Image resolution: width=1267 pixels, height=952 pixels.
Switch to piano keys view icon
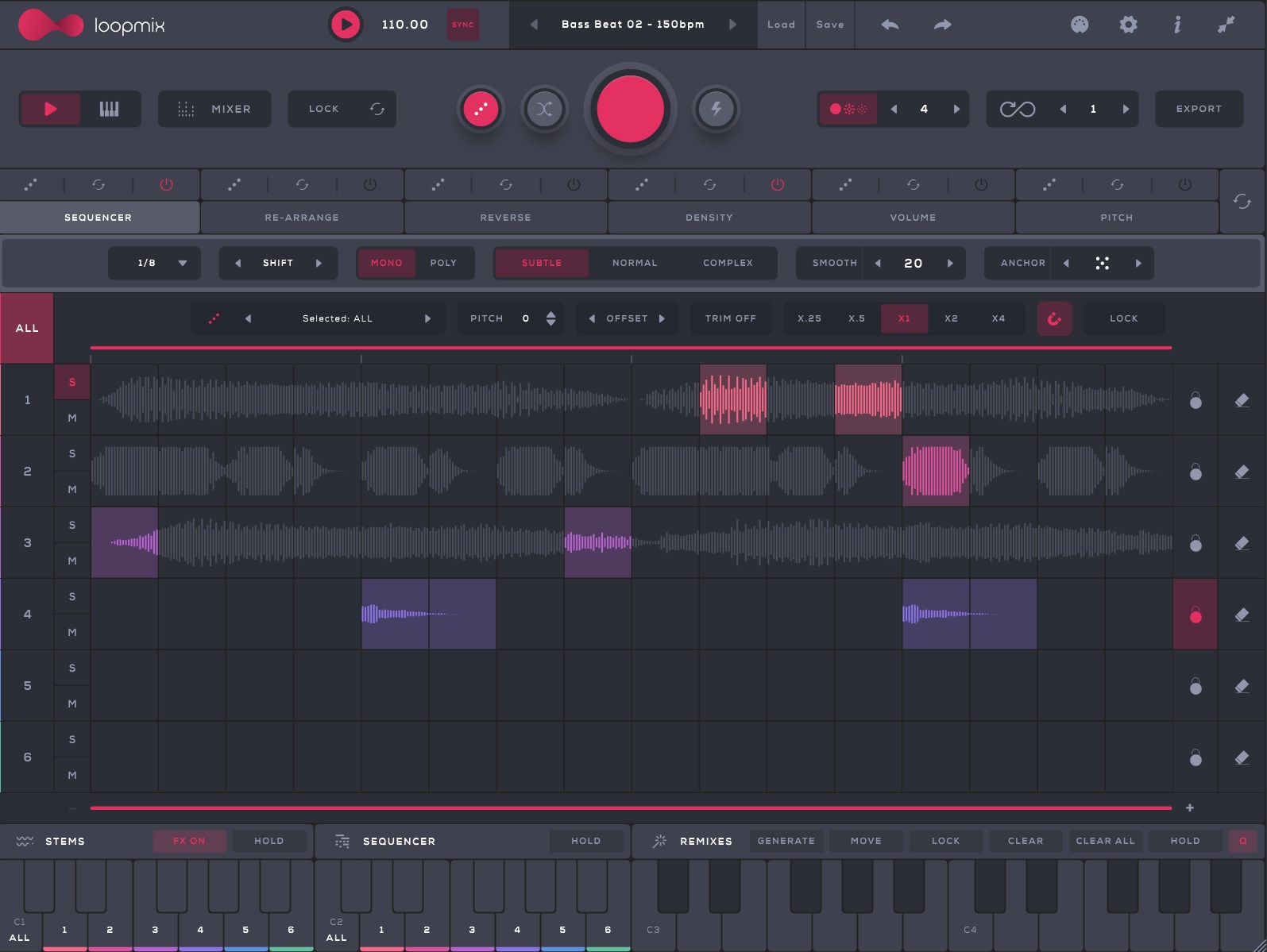[x=110, y=109]
